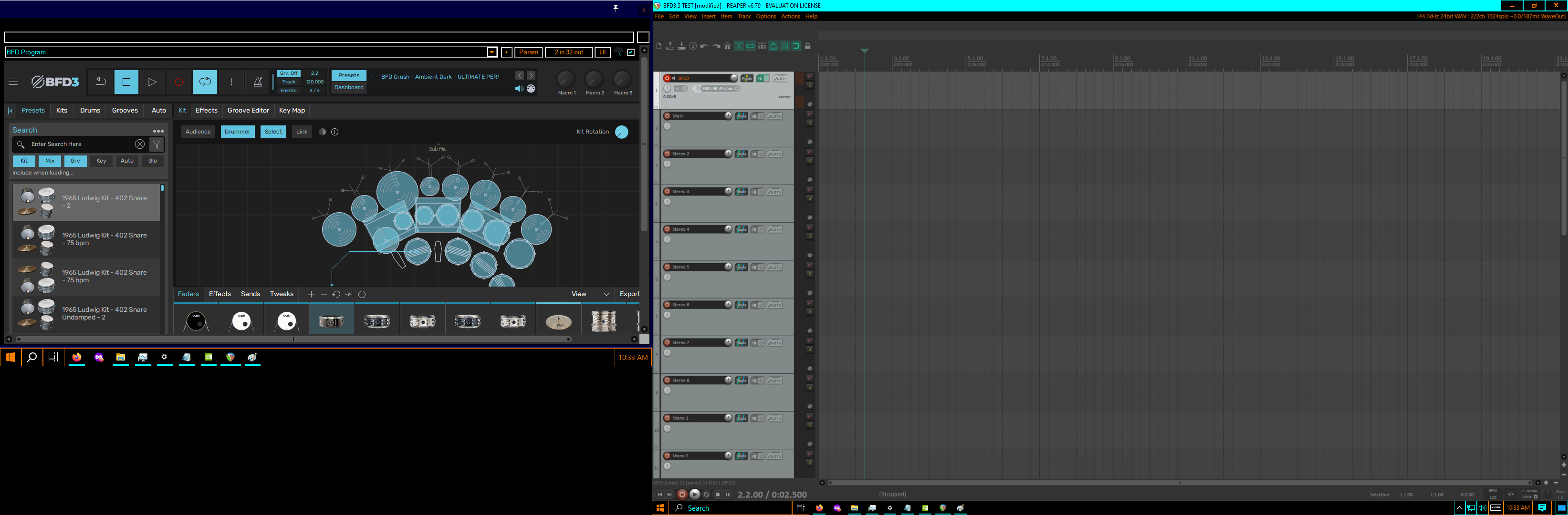Toggle the Key include-when-loading filter

[x=101, y=161]
